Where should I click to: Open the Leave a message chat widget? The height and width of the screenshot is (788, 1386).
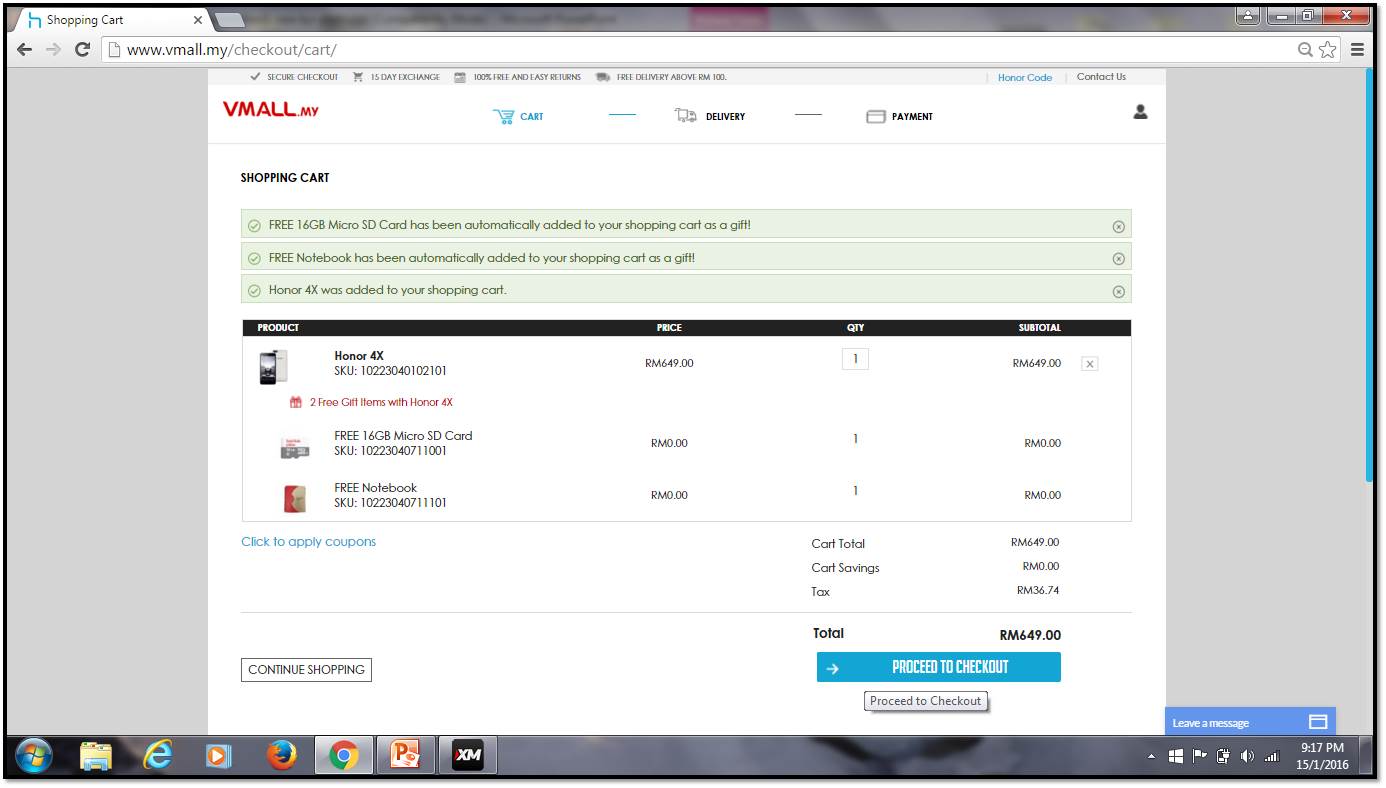(x=1250, y=722)
